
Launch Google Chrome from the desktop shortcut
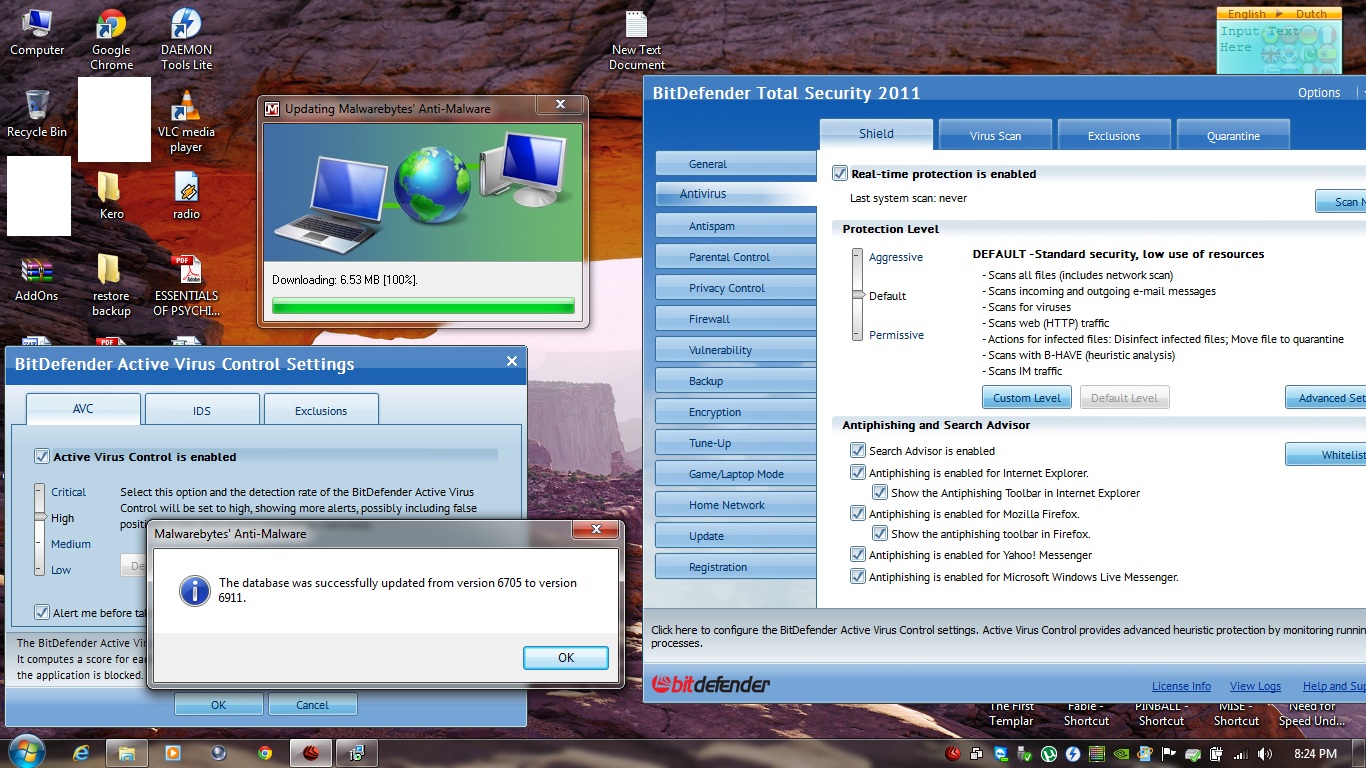[111, 40]
